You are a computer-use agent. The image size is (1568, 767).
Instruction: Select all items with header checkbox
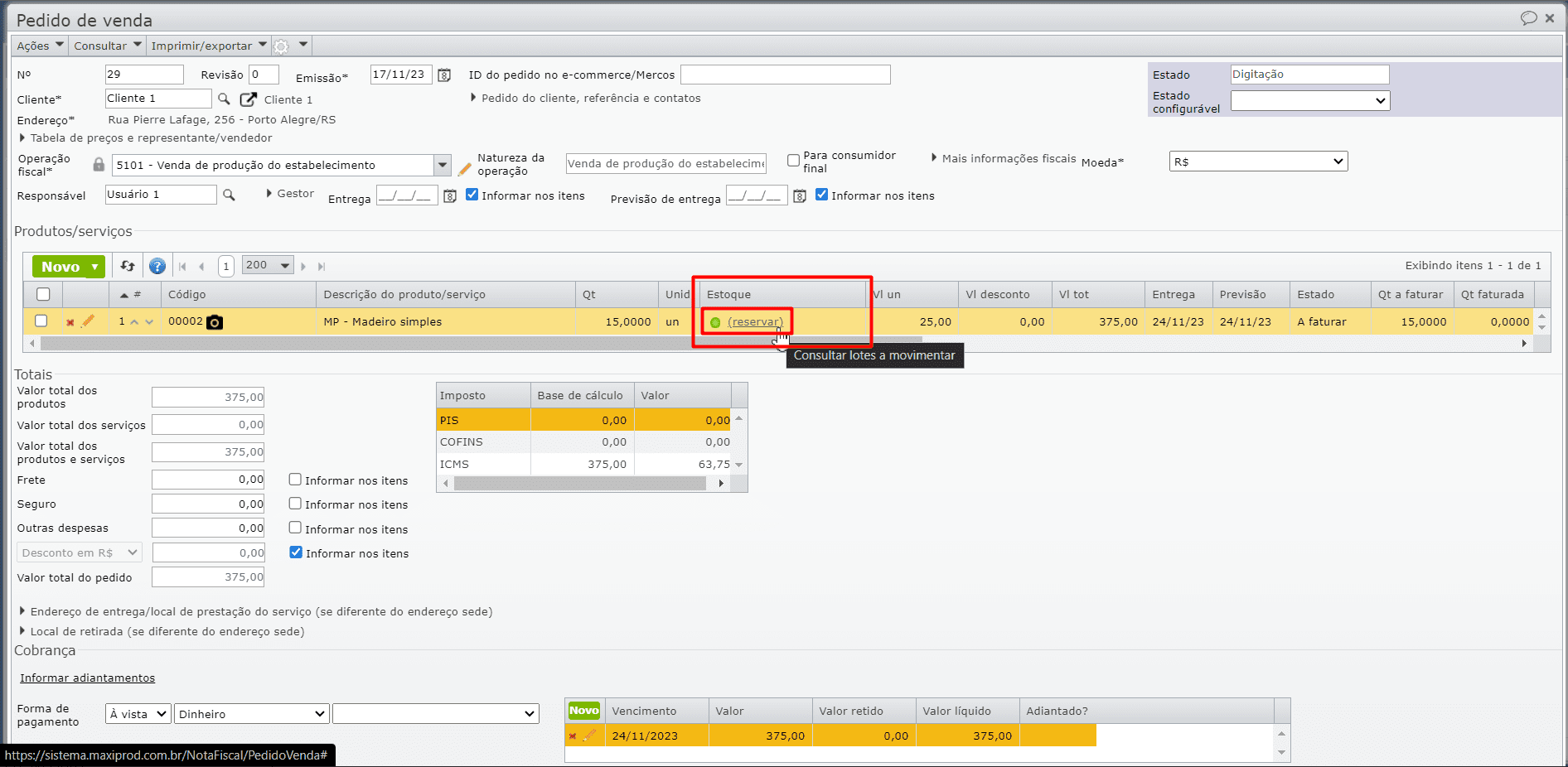(43, 294)
